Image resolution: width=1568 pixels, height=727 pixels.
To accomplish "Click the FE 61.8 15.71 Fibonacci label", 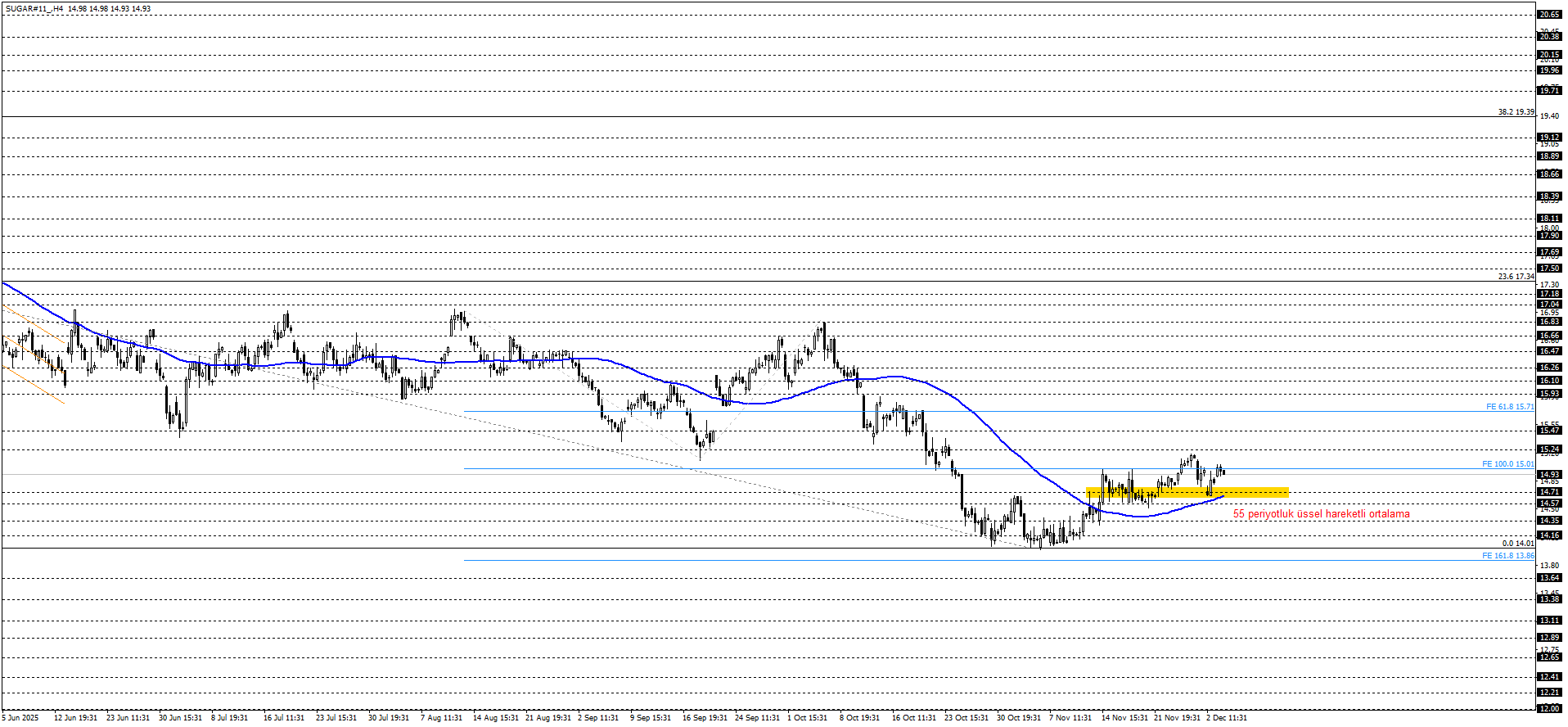I will (1509, 407).
